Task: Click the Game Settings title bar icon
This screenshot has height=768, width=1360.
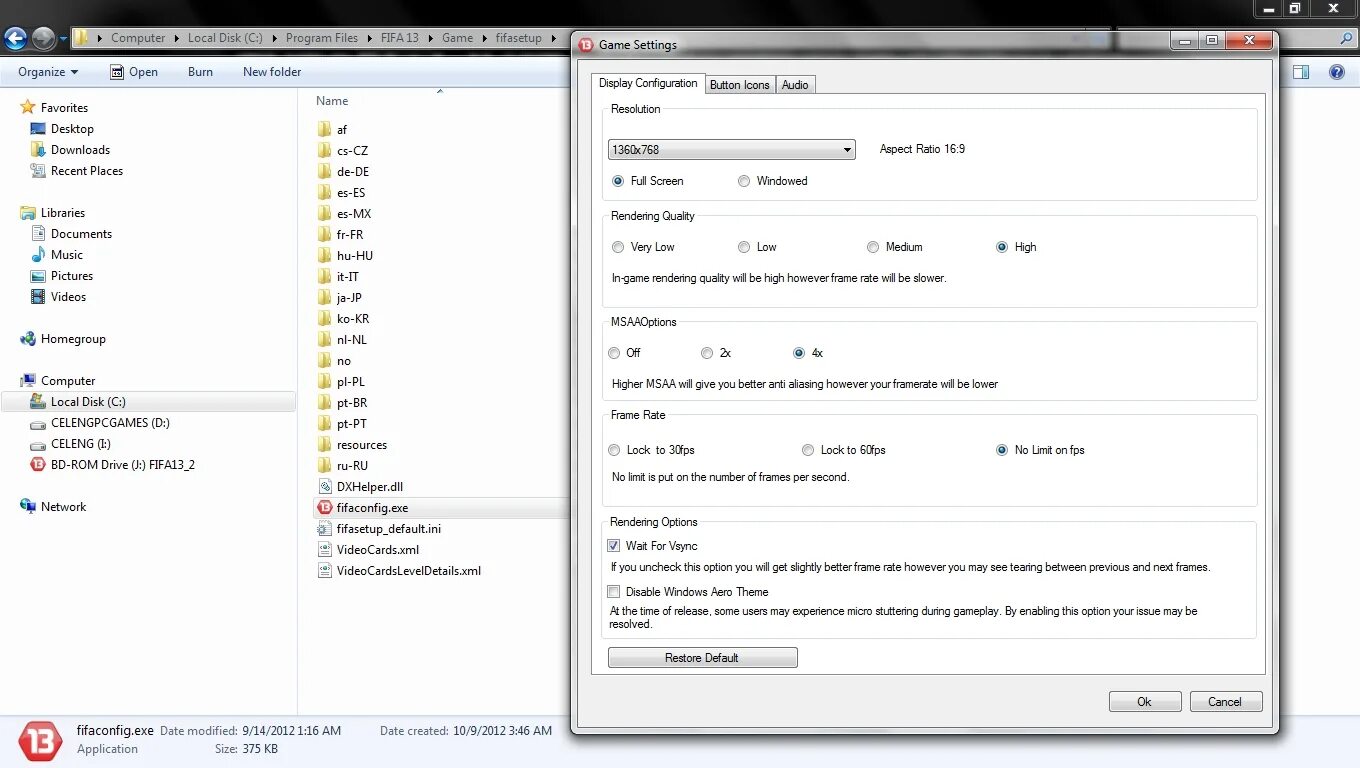Action: coord(585,45)
